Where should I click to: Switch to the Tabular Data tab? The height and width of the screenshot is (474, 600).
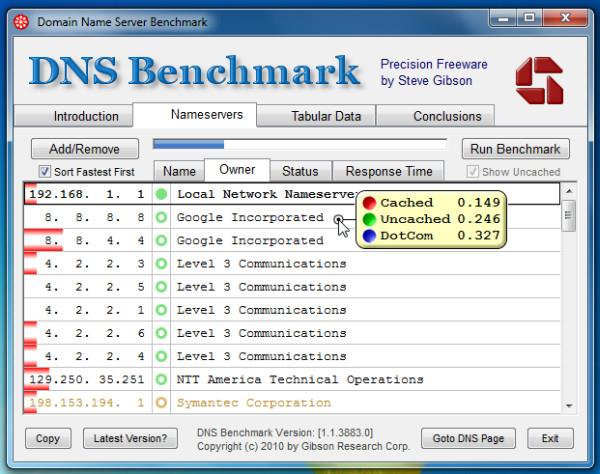tap(326, 116)
